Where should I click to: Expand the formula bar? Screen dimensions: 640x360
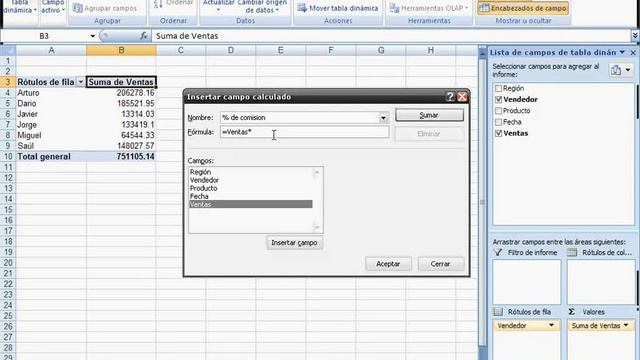[x=635, y=36]
